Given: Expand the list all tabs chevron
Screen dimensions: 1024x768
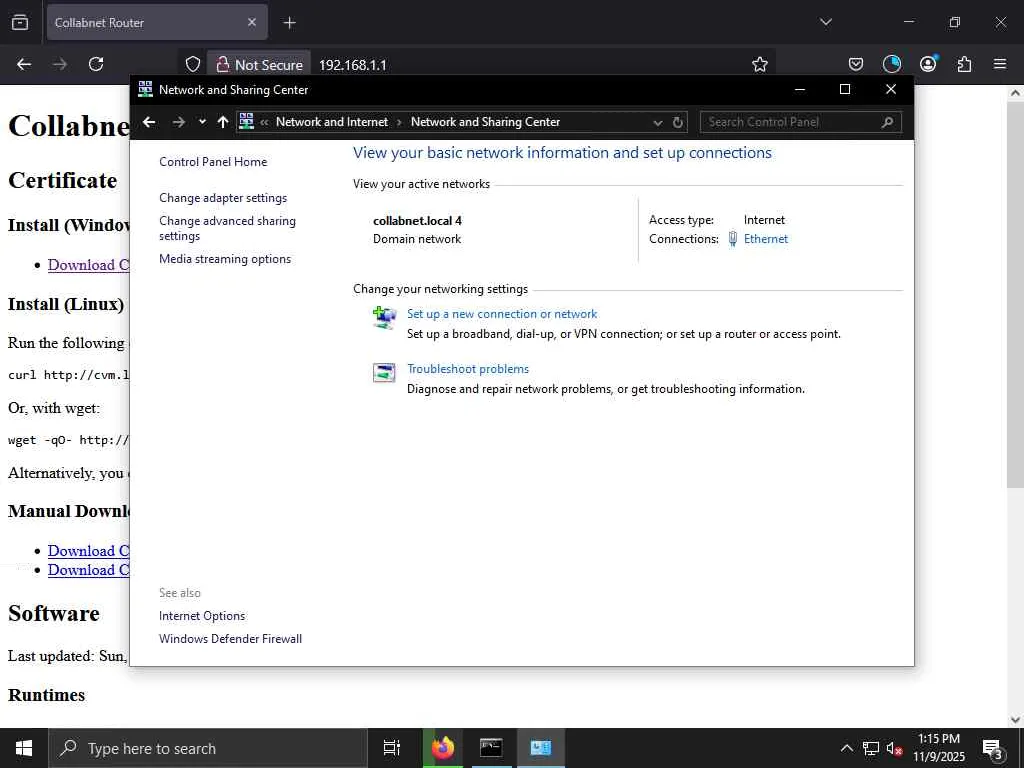Looking at the screenshot, I should (825, 22).
